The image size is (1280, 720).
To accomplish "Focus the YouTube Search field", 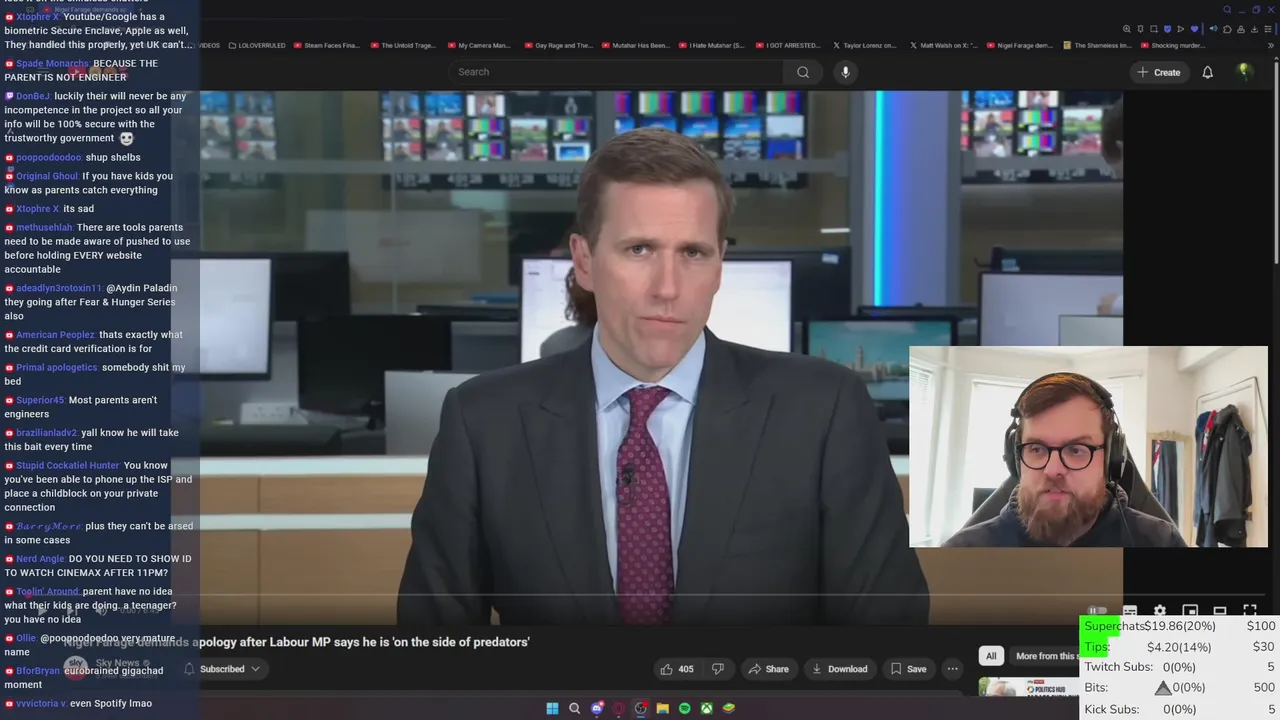I will [x=616, y=72].
